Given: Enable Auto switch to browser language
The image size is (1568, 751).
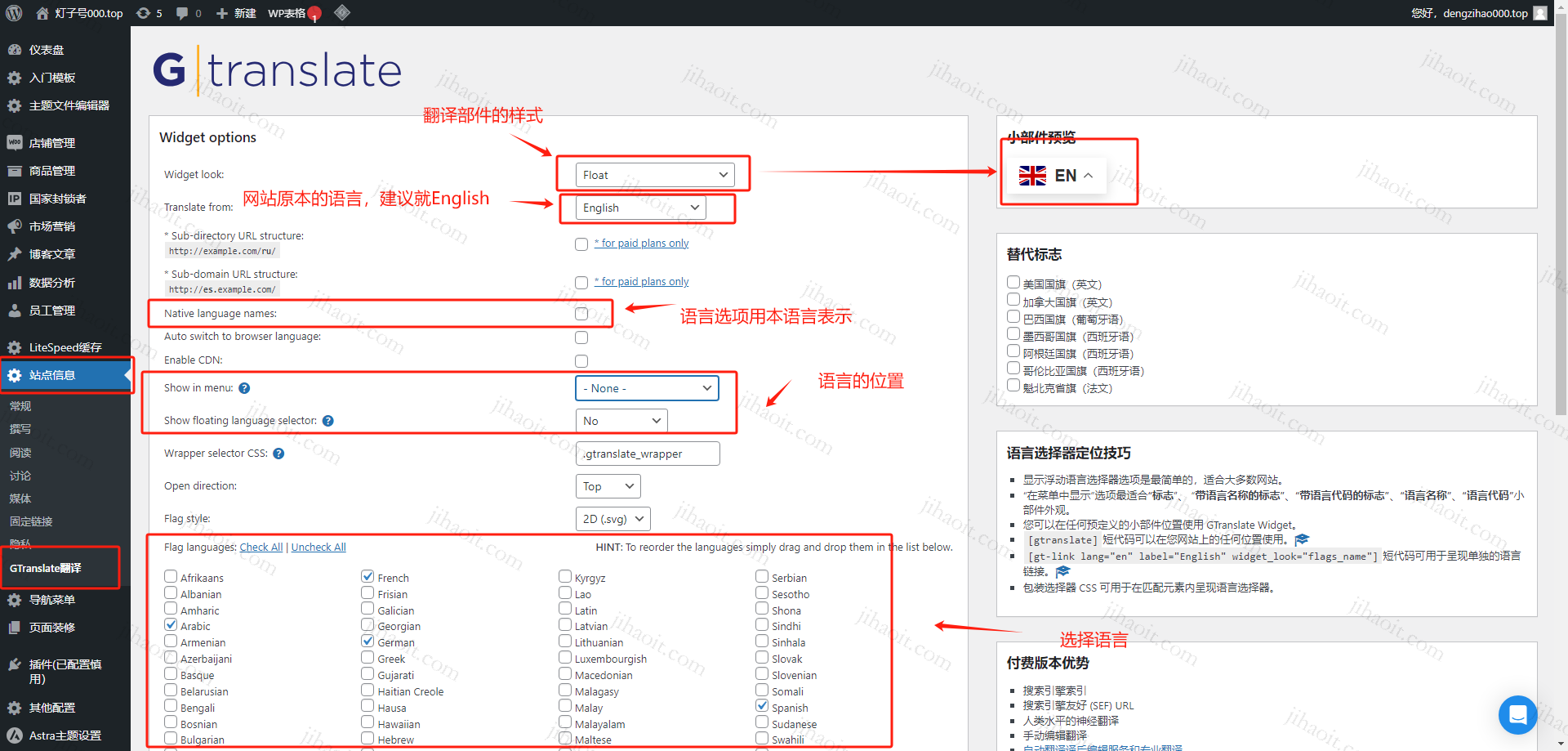Looking at the screenshot, I should 581,338.
